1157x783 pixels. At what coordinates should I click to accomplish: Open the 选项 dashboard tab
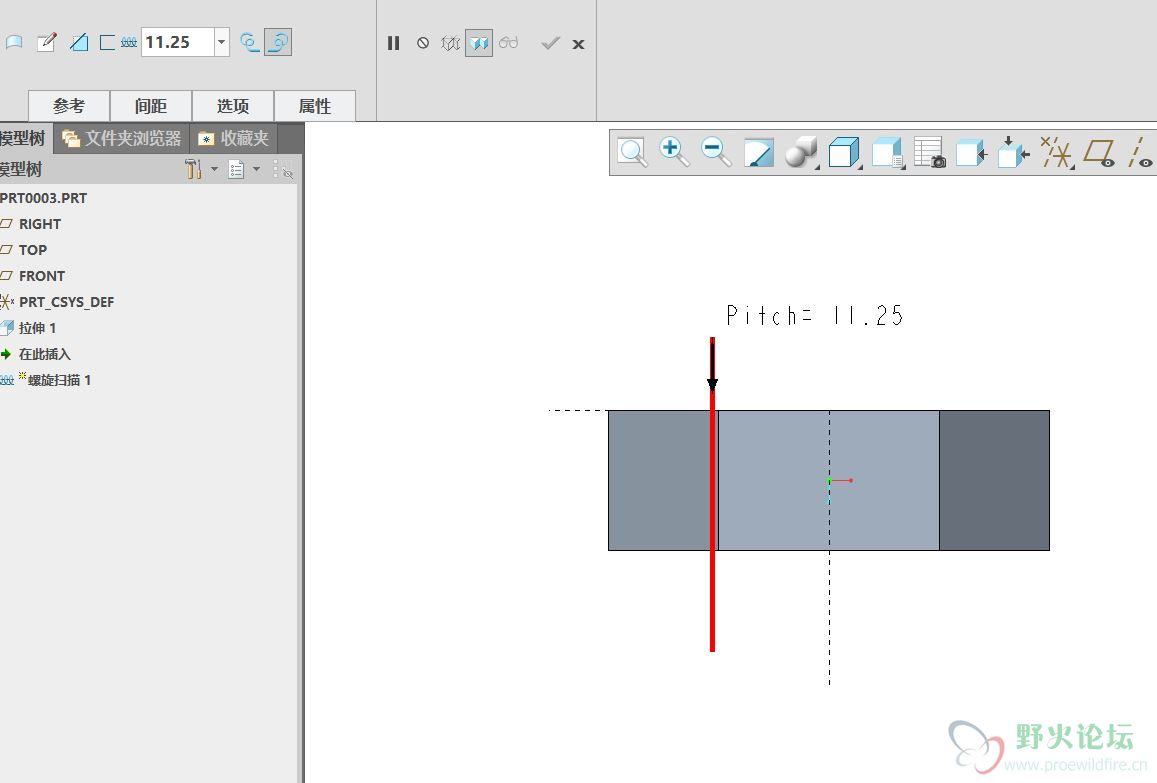coord(232,106)
